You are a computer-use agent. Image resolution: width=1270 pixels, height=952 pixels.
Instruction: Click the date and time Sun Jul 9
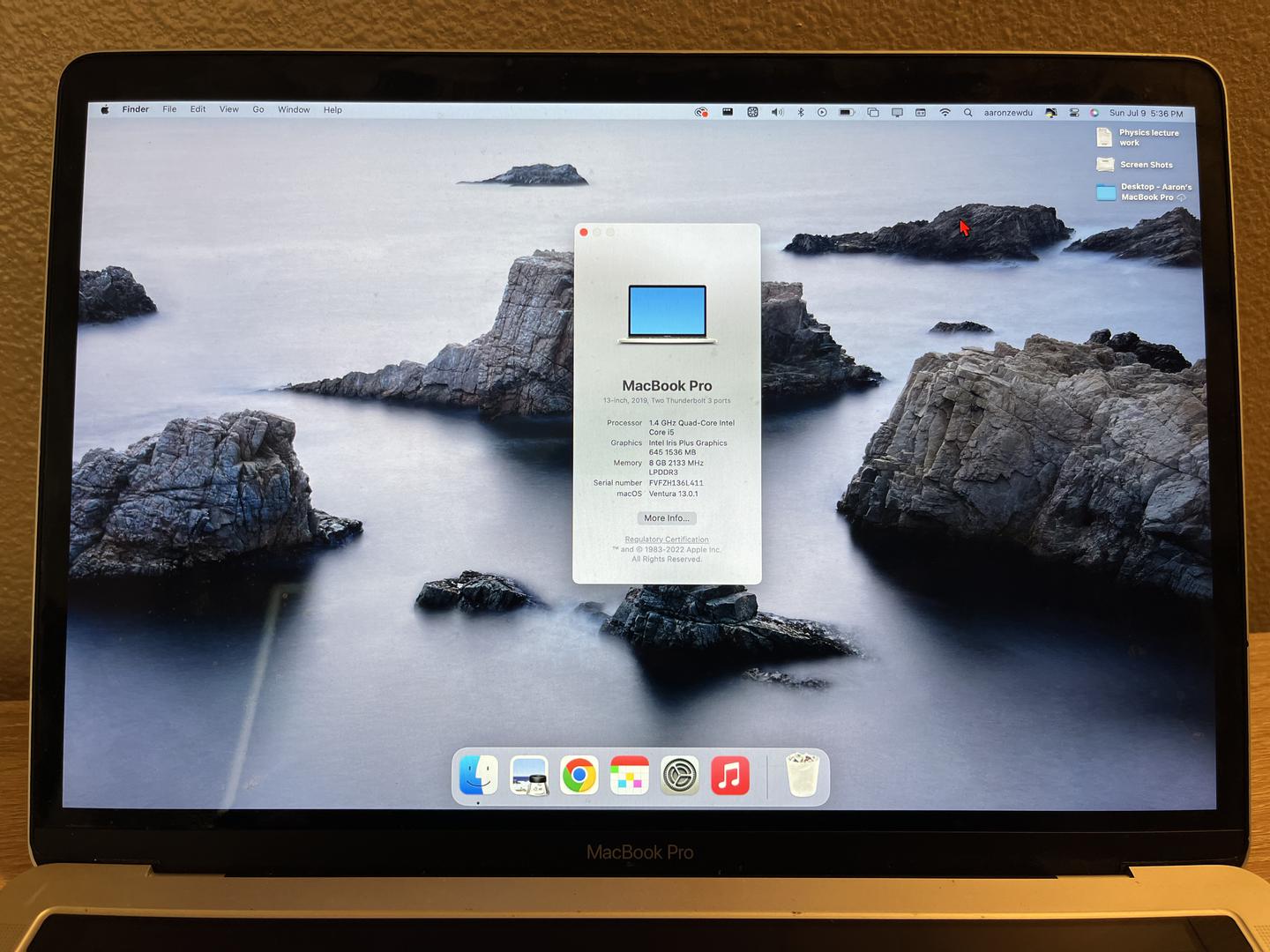point(1146,113)
